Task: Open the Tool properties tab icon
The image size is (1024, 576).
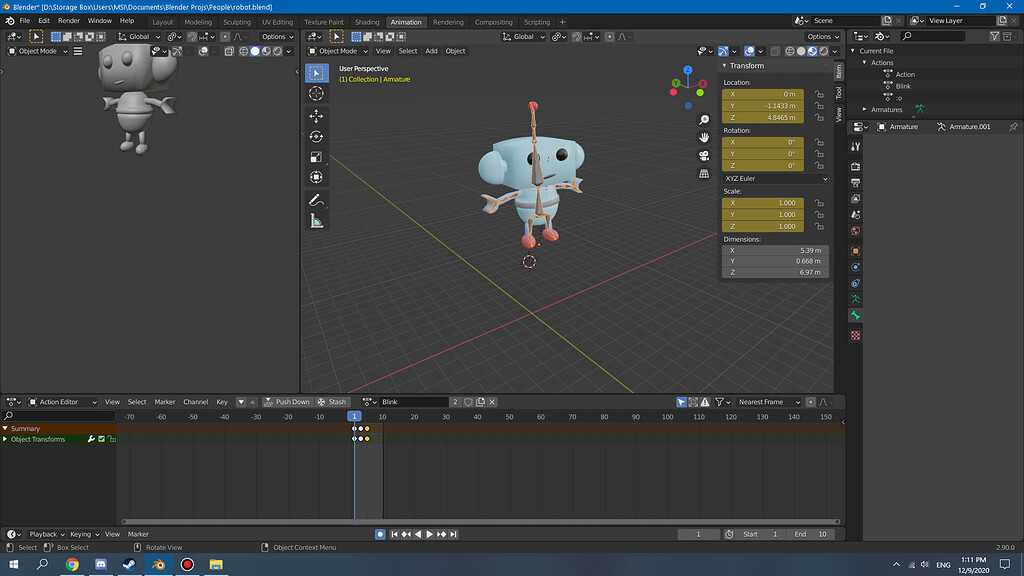Action: click(856, 147)
